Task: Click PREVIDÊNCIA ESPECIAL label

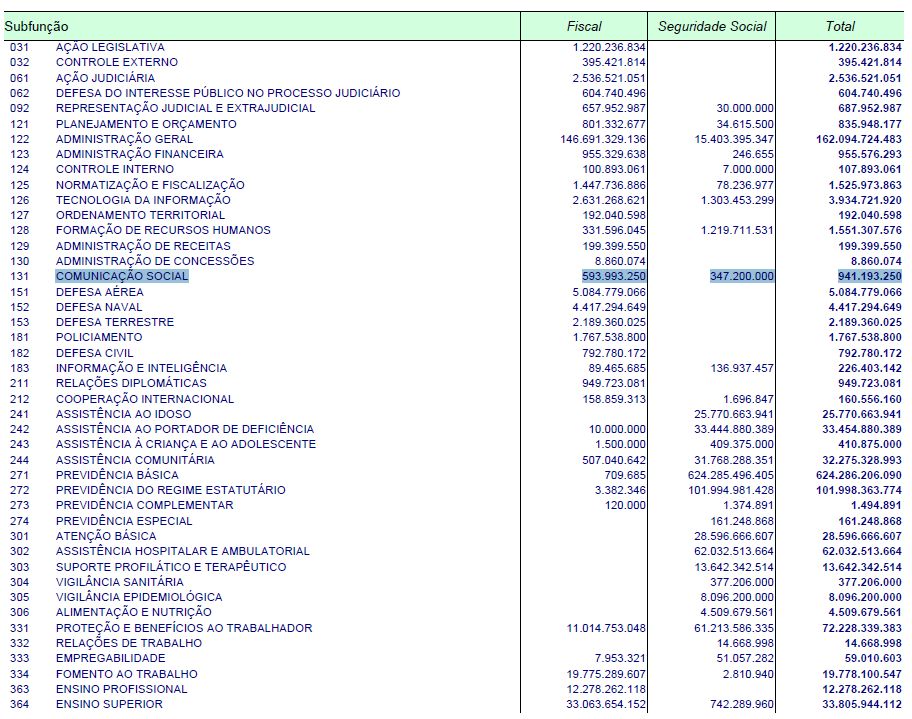Action: [x=124, y=521]
